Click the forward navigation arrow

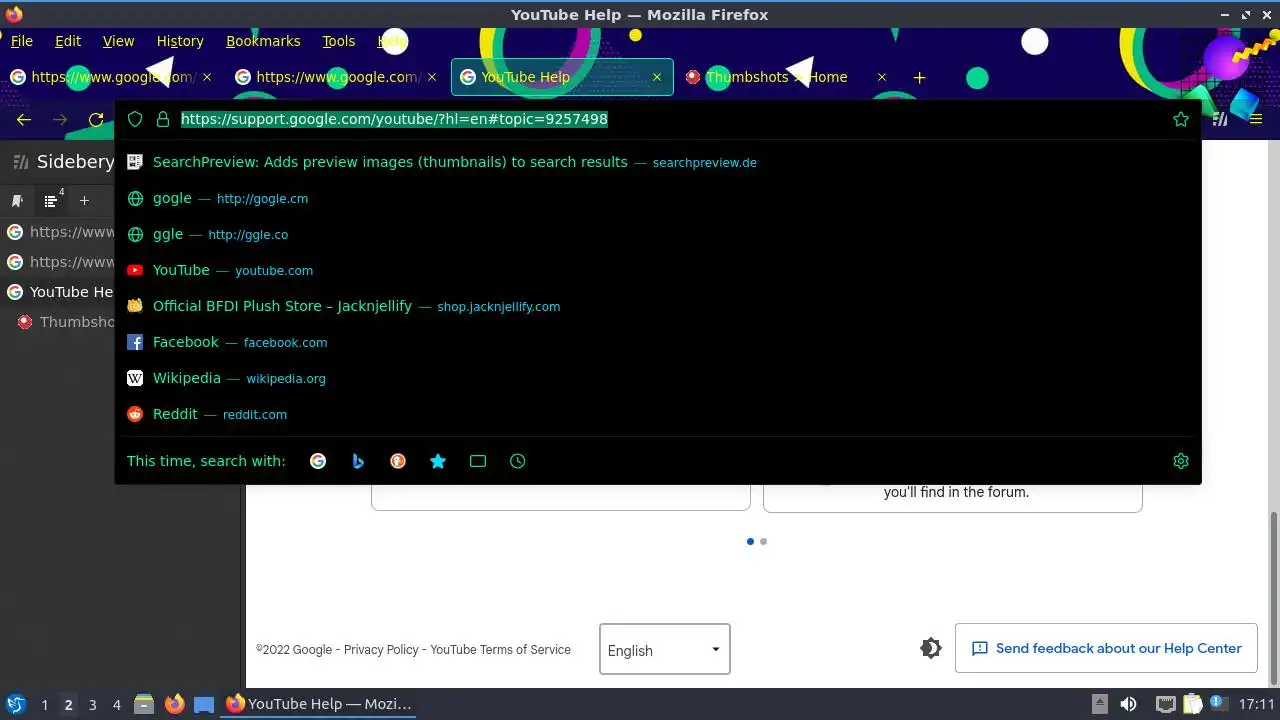tap(60, 120)
